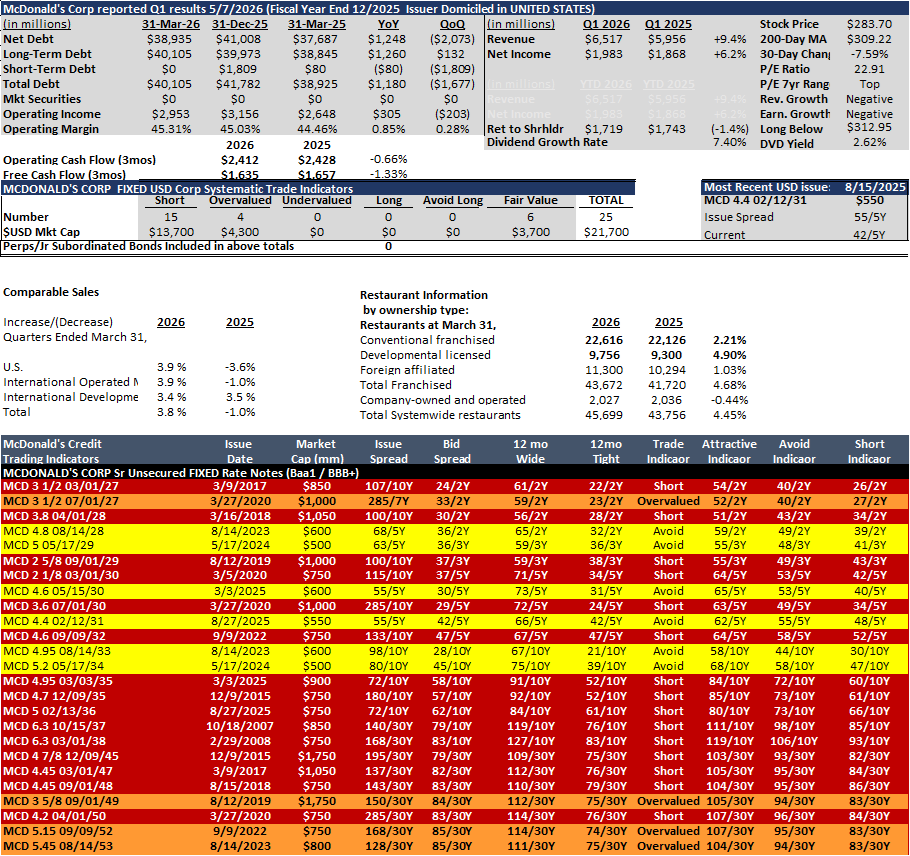Click the MCD 3 5/8 09/01/49 Overvalued indicator cell
Viewport: 910px width, 856px height.
coord(668,801)
